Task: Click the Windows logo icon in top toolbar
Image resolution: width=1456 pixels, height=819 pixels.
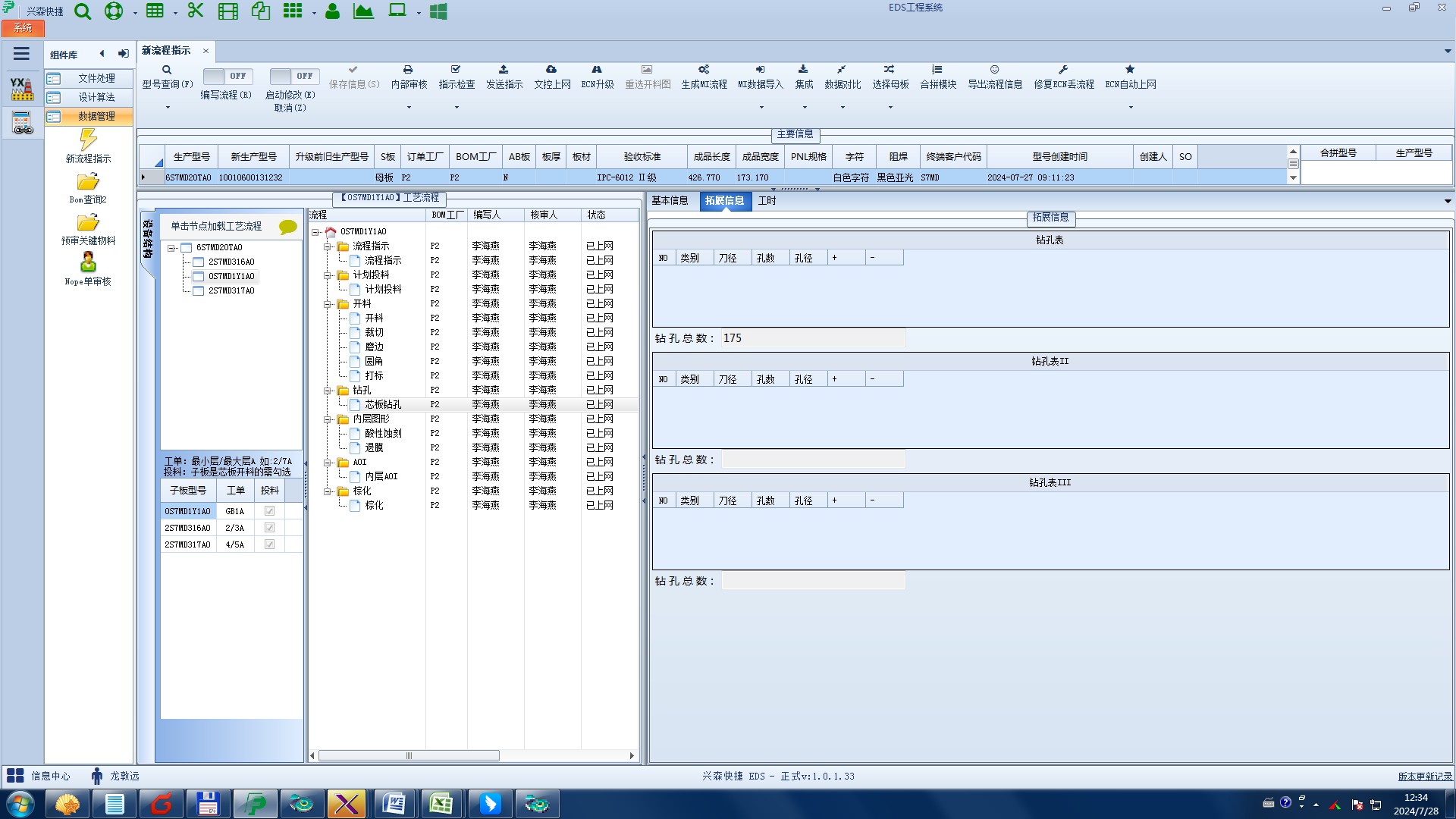Action: click(438, 11)
